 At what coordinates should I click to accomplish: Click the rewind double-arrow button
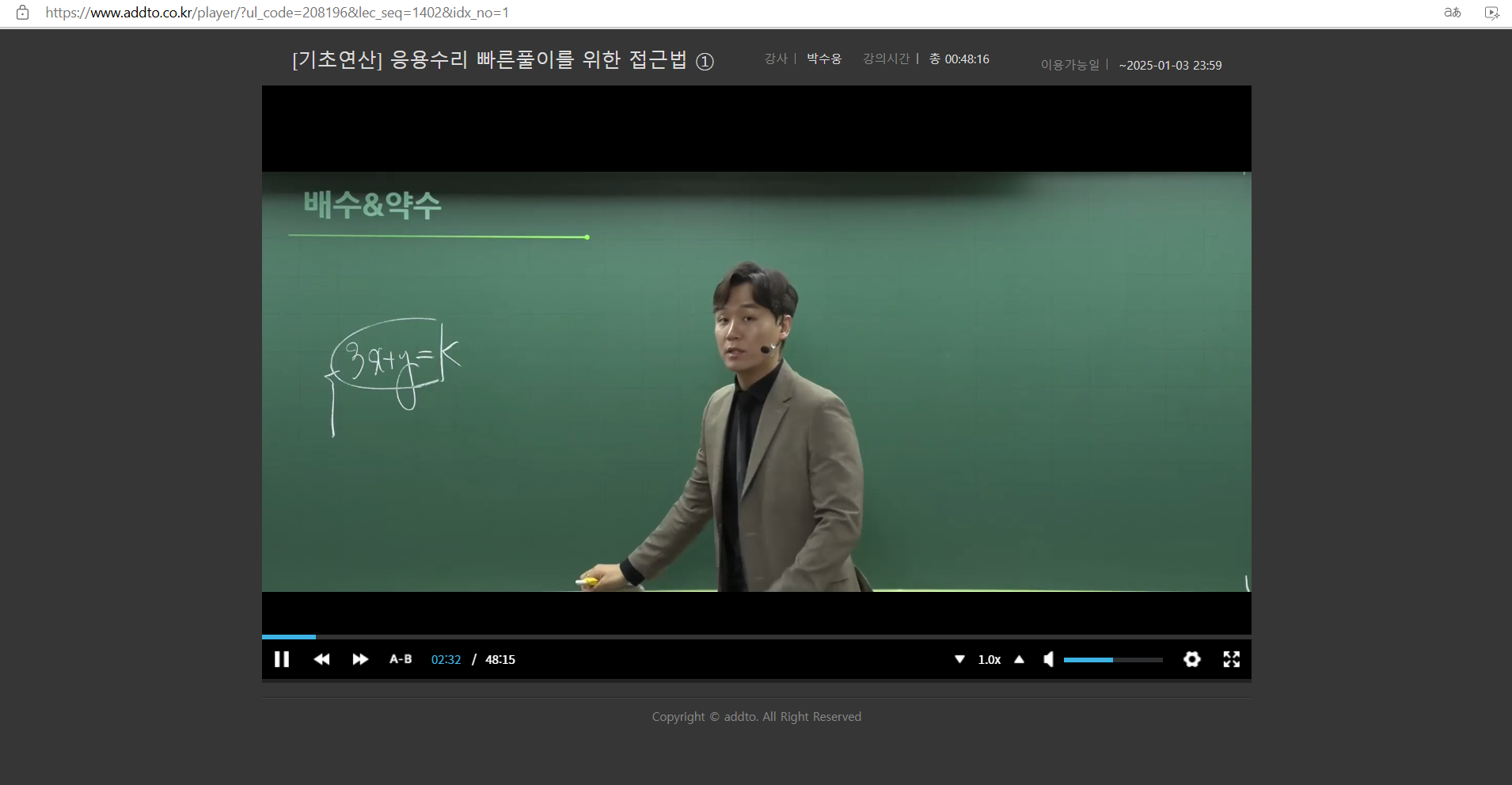click(321, 659)
